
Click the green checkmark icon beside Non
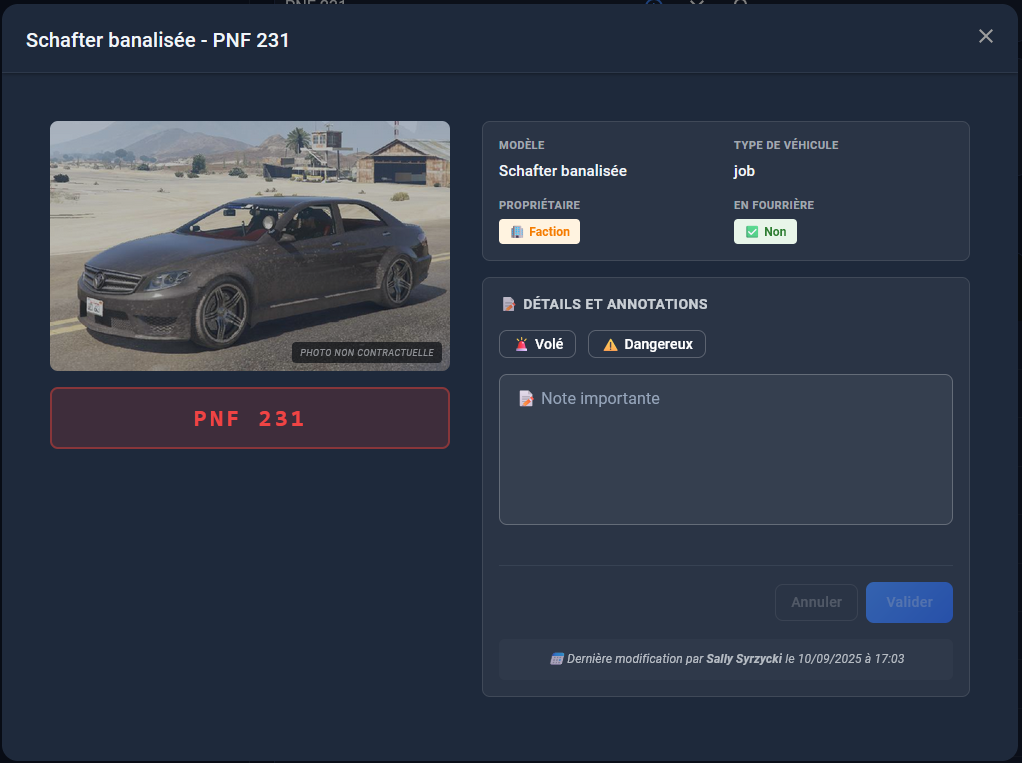(x=752, y=232)
